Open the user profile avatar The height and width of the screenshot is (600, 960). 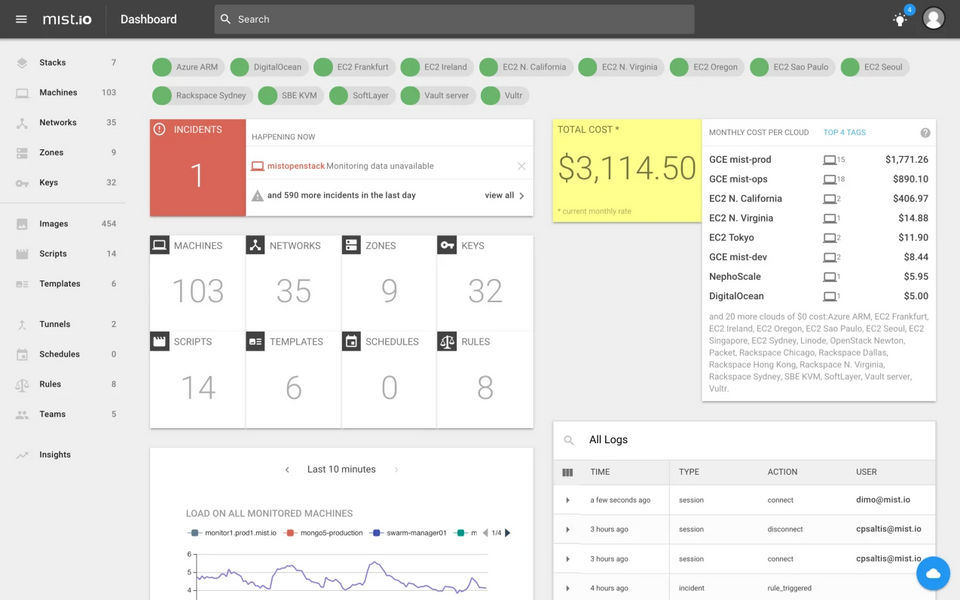click(x=933, y=19)
